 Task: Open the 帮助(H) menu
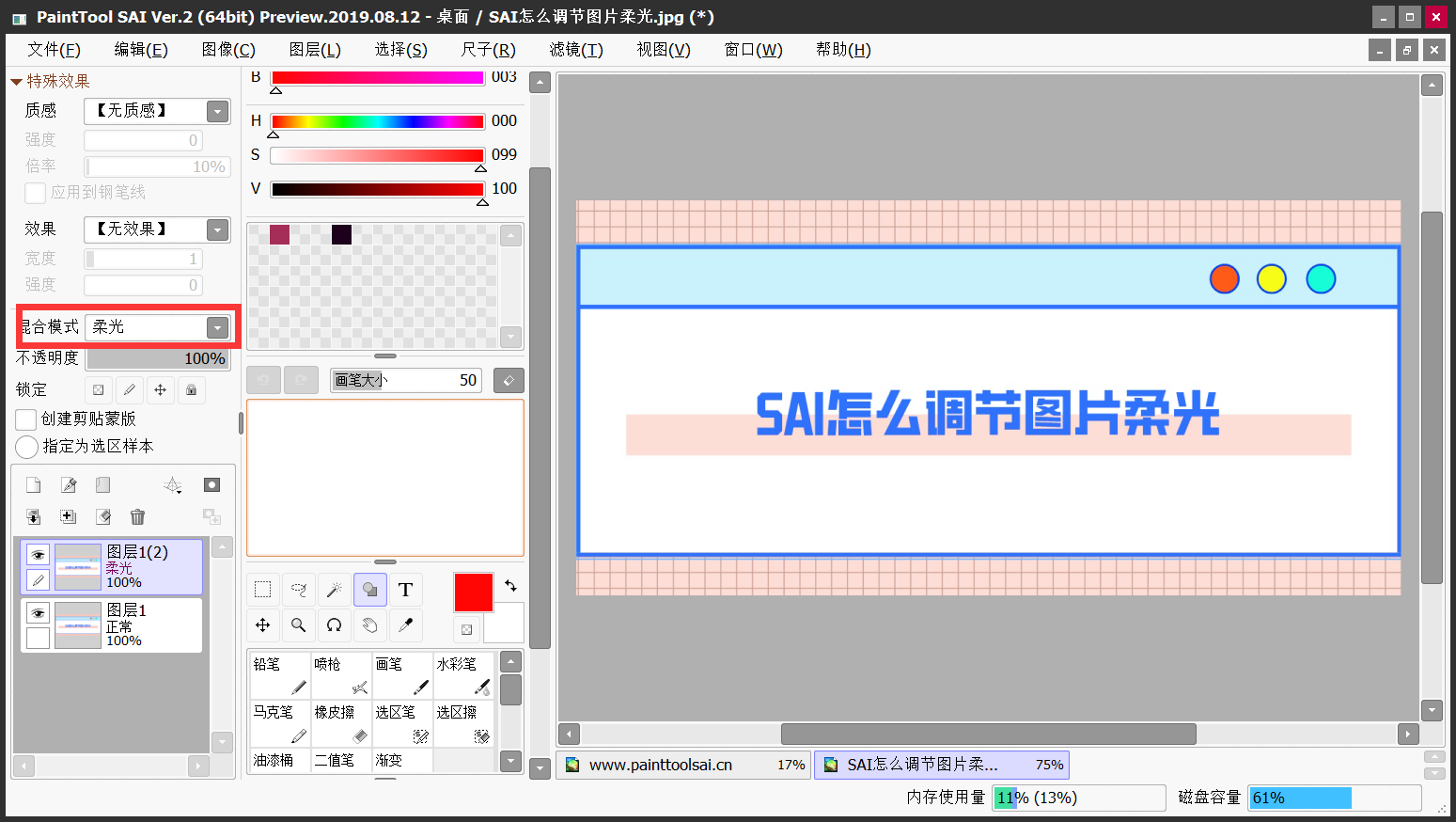point(843,50)
